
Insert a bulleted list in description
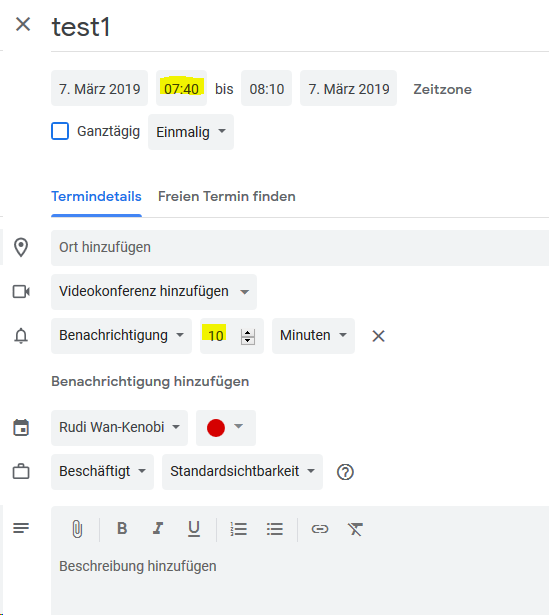click(x=274, y=529)
